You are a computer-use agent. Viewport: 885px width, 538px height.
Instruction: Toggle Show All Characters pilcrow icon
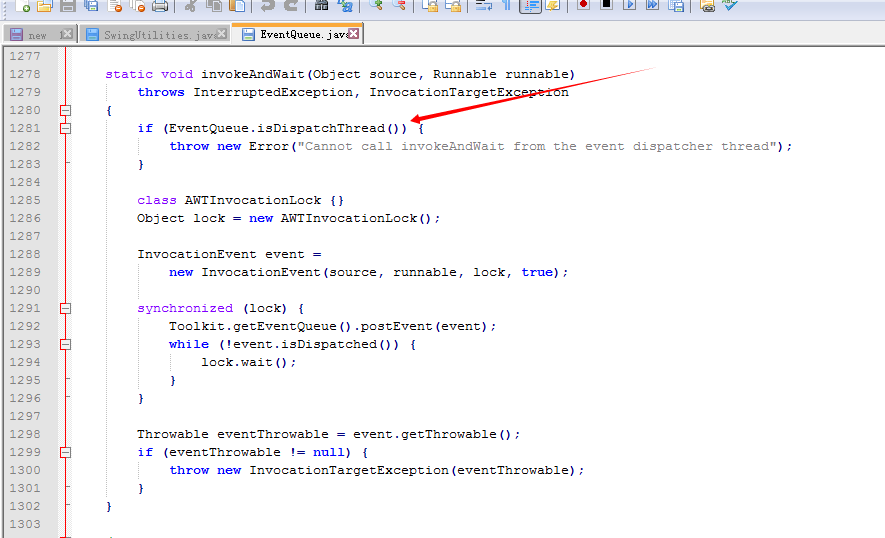tap(506, 5)
